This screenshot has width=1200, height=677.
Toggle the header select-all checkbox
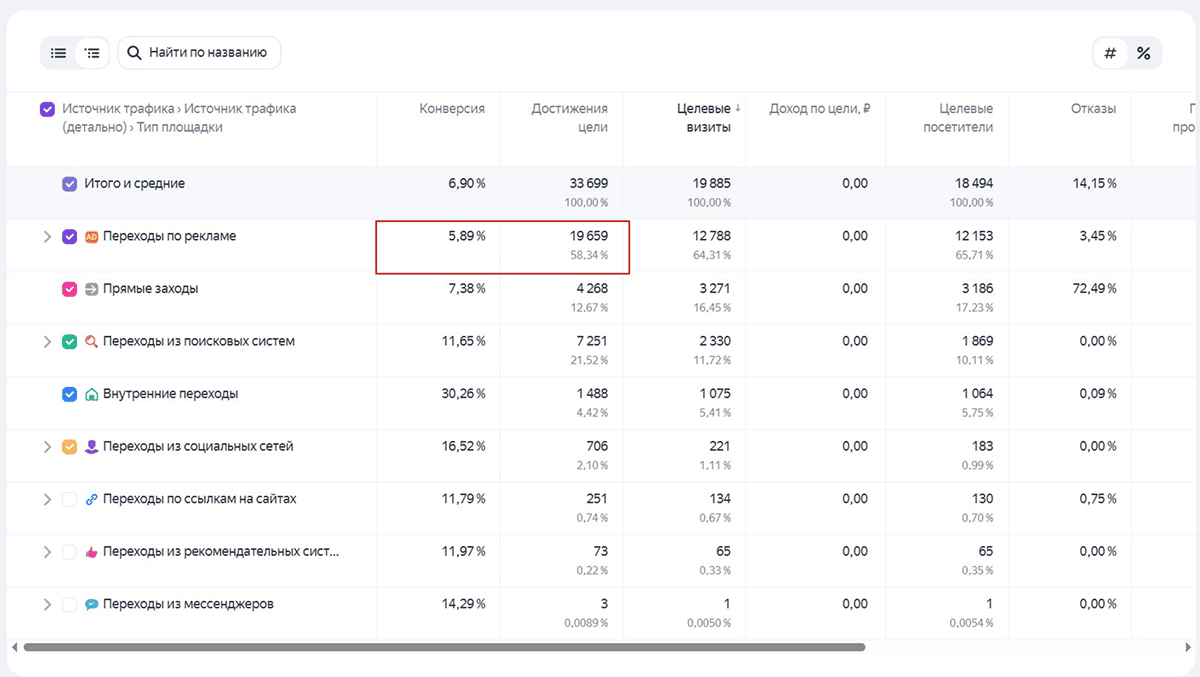pos(47,109)
